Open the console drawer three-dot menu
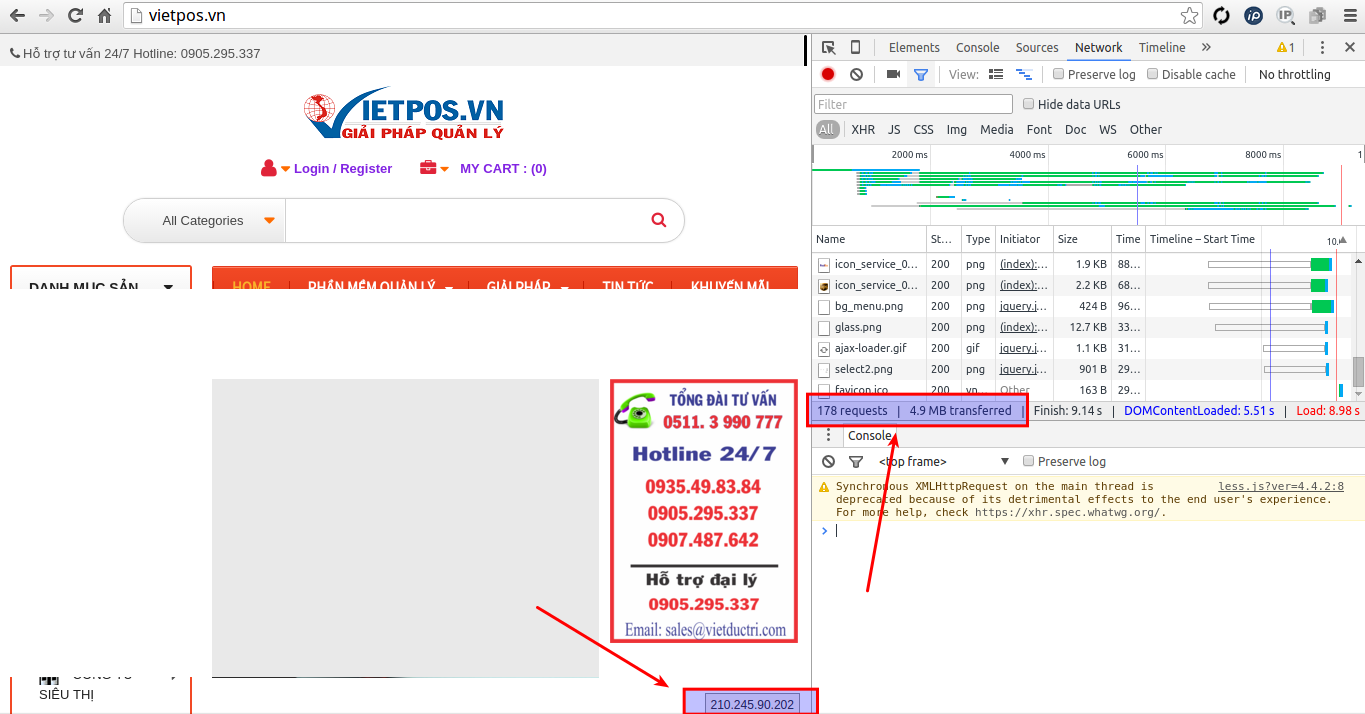Viewport: 1365px width, 714px height. [x=828, y=436]
